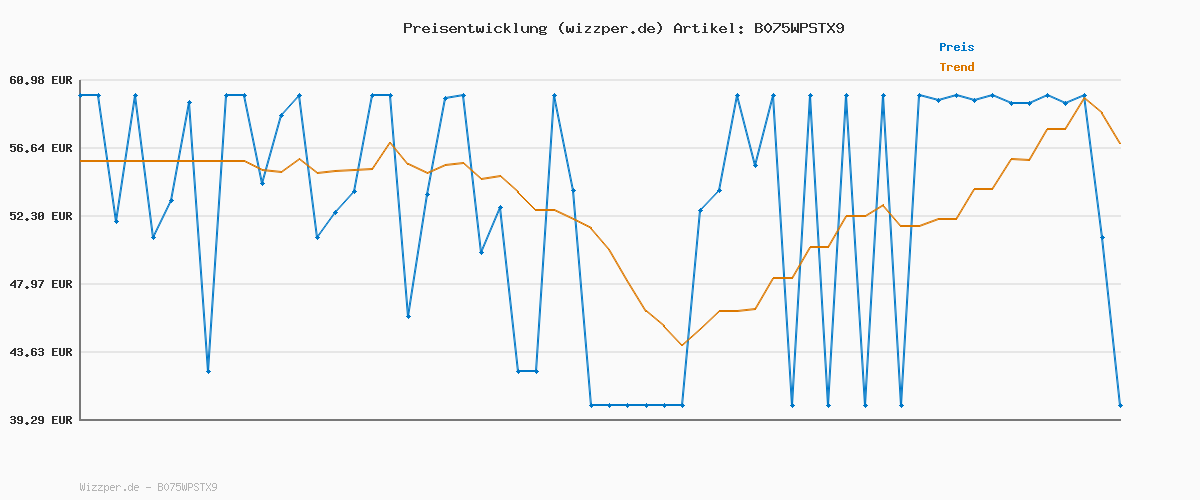
Task: Click the lowest point of the orange trend line
Action: coord(682,345)
